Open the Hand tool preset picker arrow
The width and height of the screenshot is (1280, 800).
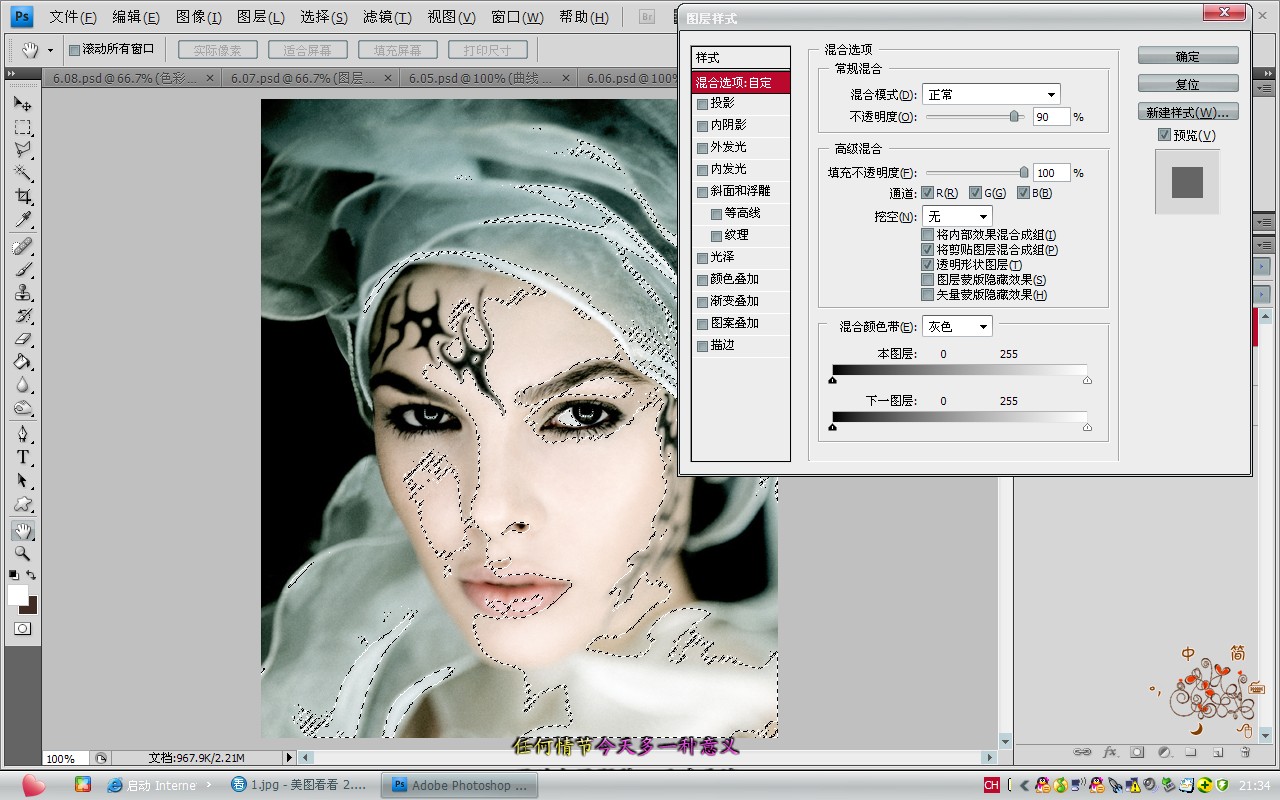50,50
